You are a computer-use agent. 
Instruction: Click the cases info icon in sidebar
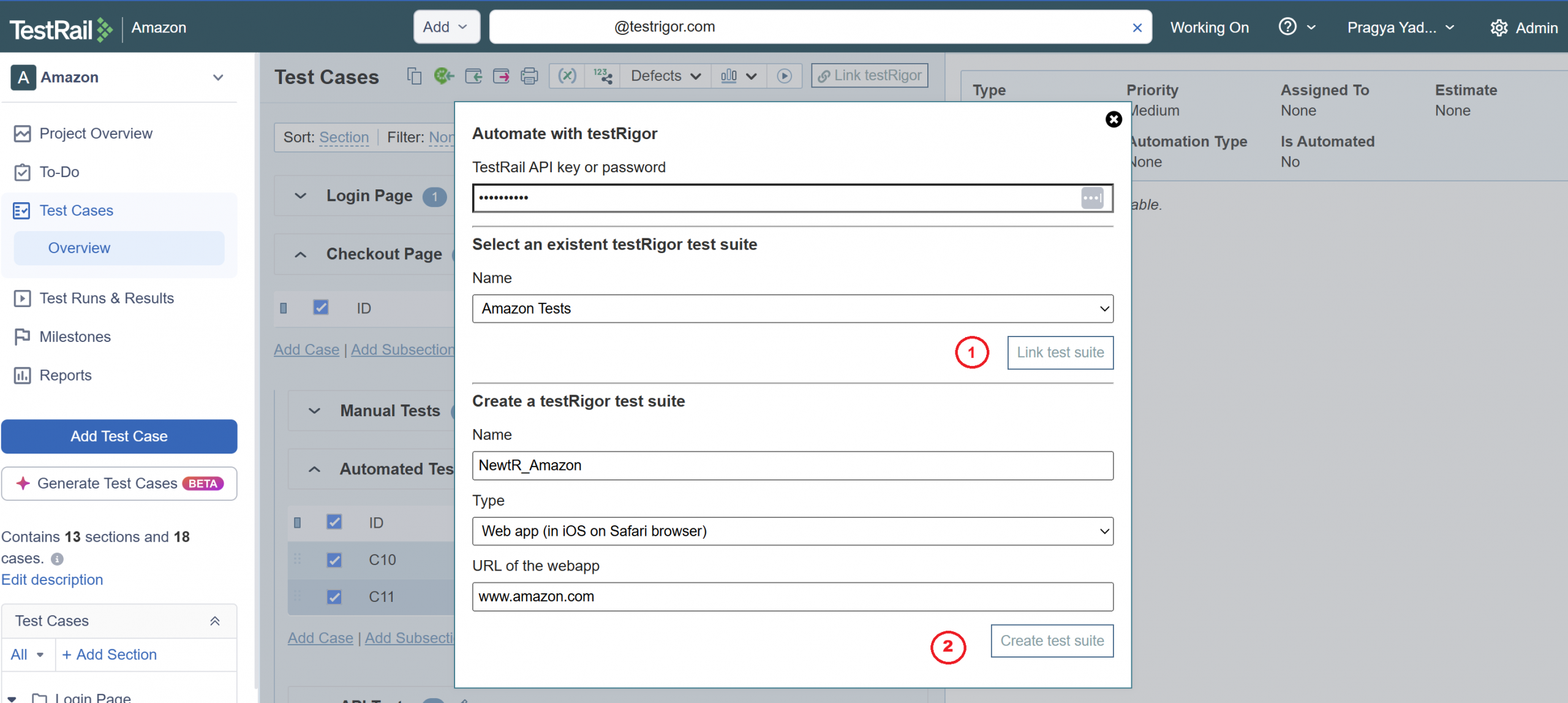pos(57,559)
